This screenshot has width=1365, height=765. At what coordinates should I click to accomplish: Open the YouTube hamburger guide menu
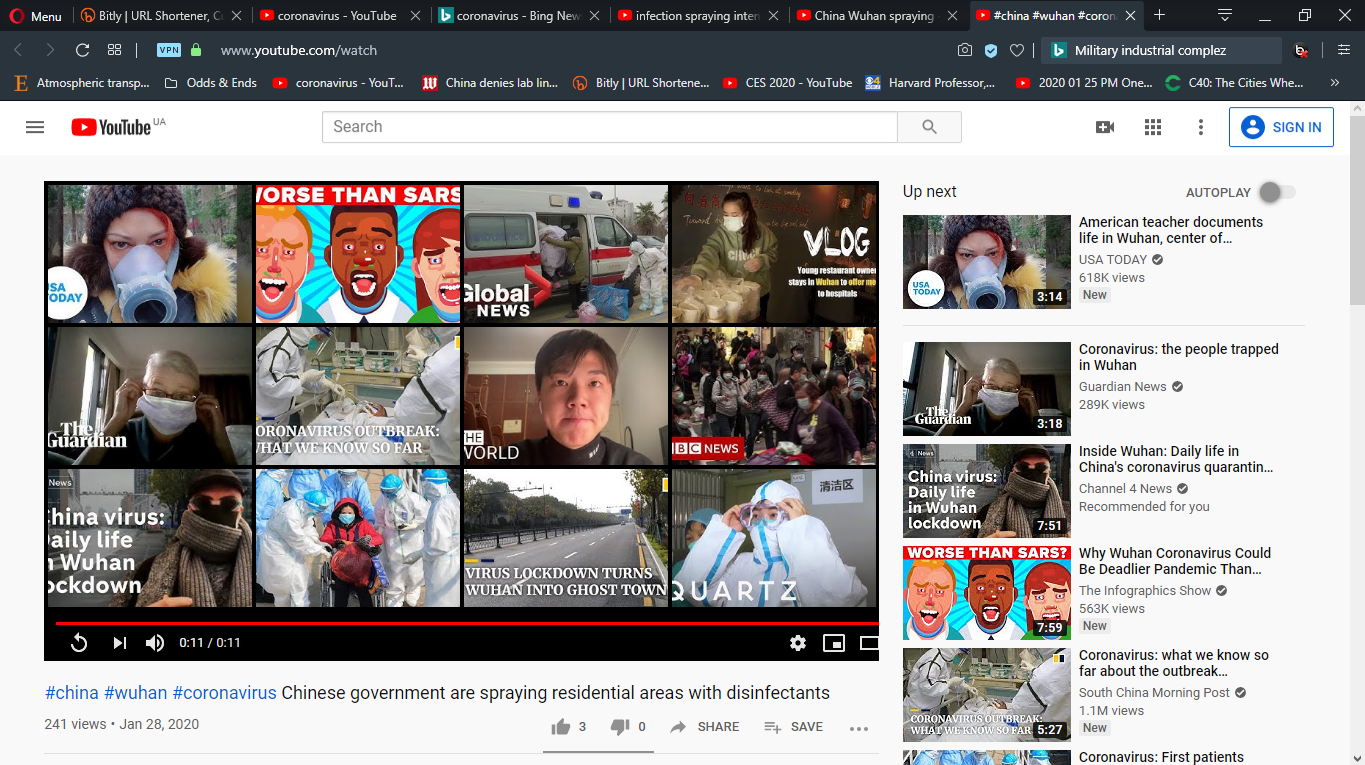(35, 127)
